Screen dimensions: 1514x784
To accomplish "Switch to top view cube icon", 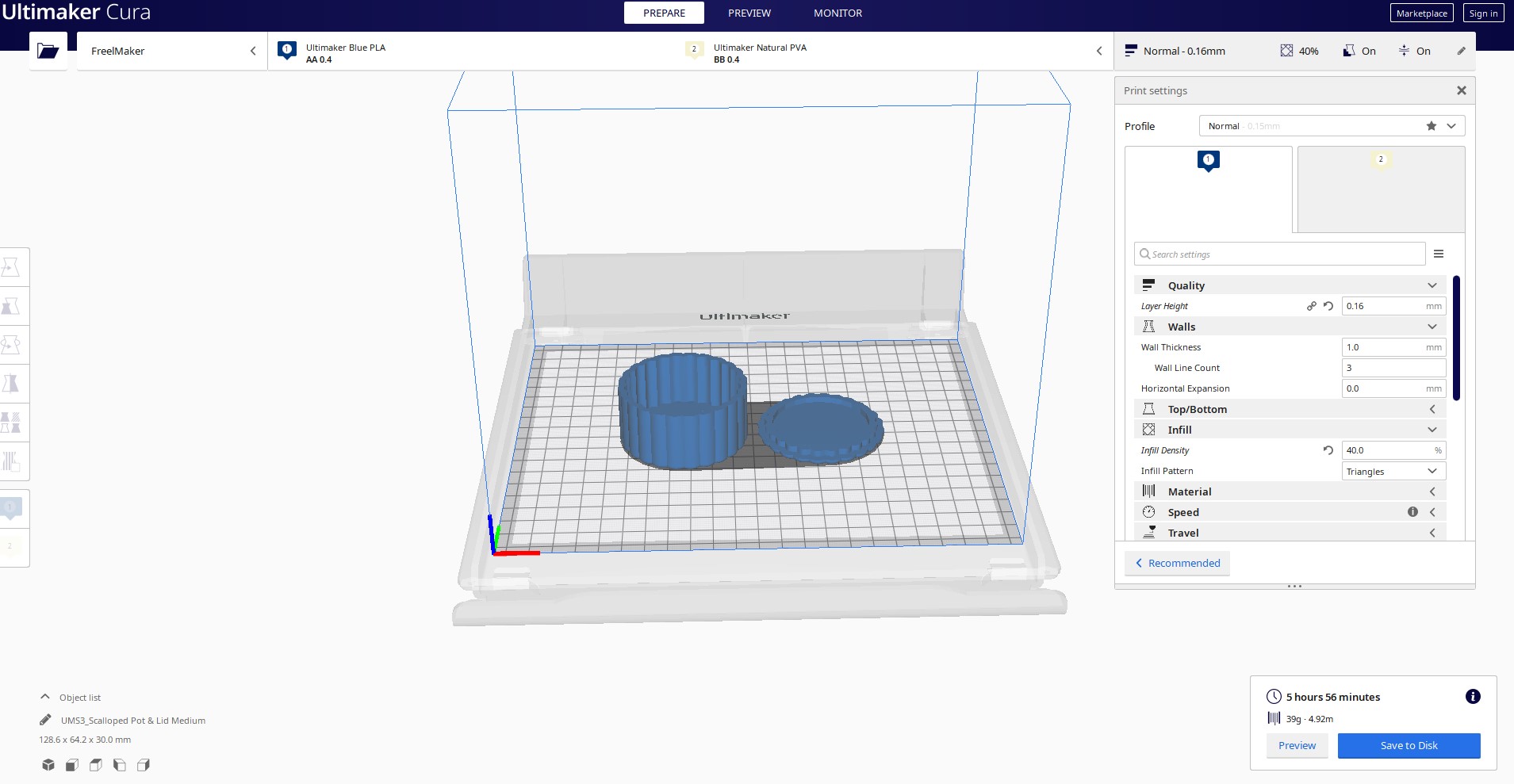I will pyautogui.click(x=96, y=765).
